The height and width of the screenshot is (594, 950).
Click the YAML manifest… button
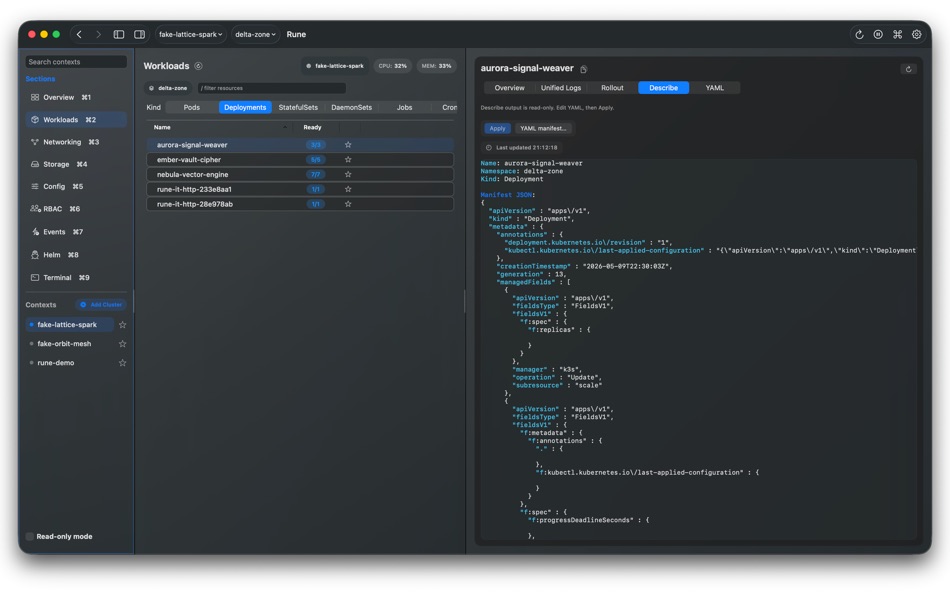pyautogui.click(x=543, y=128)
